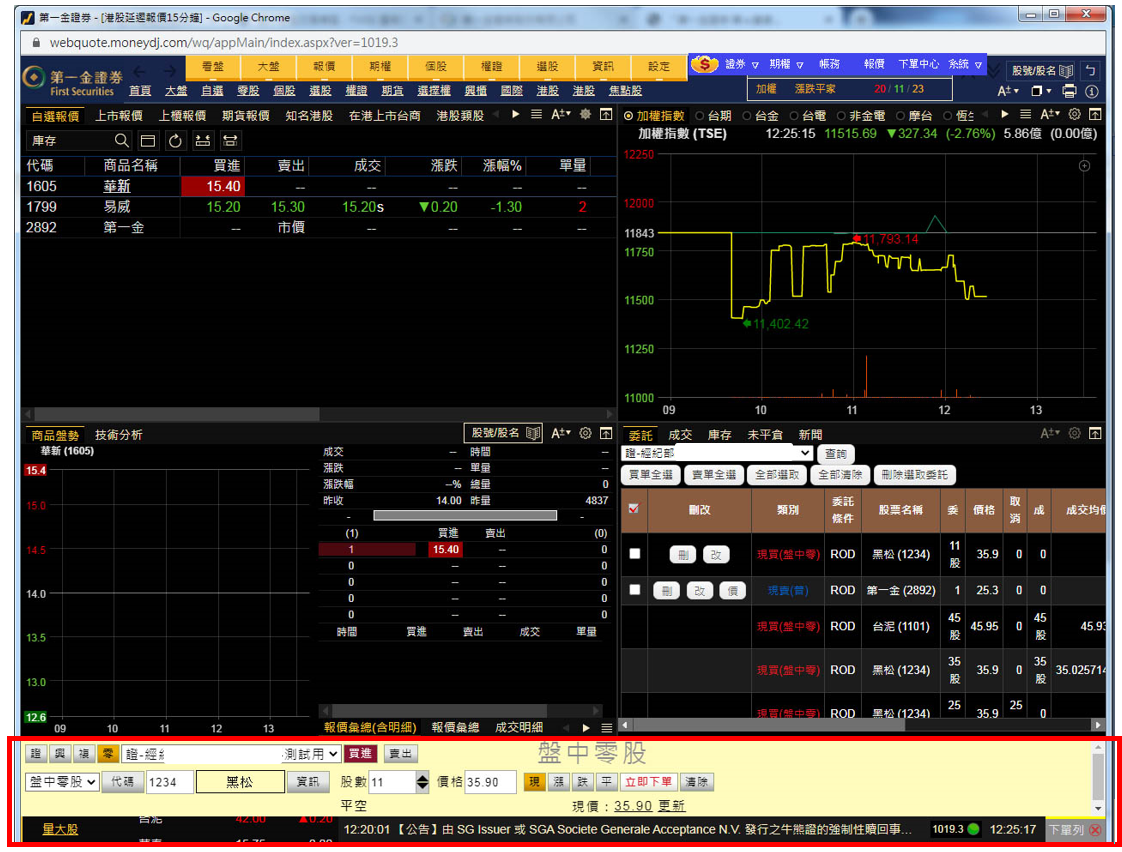The image size is (1122, 852).
Task: Check the 黑松 order row checkbox
Action: (634, 554)
